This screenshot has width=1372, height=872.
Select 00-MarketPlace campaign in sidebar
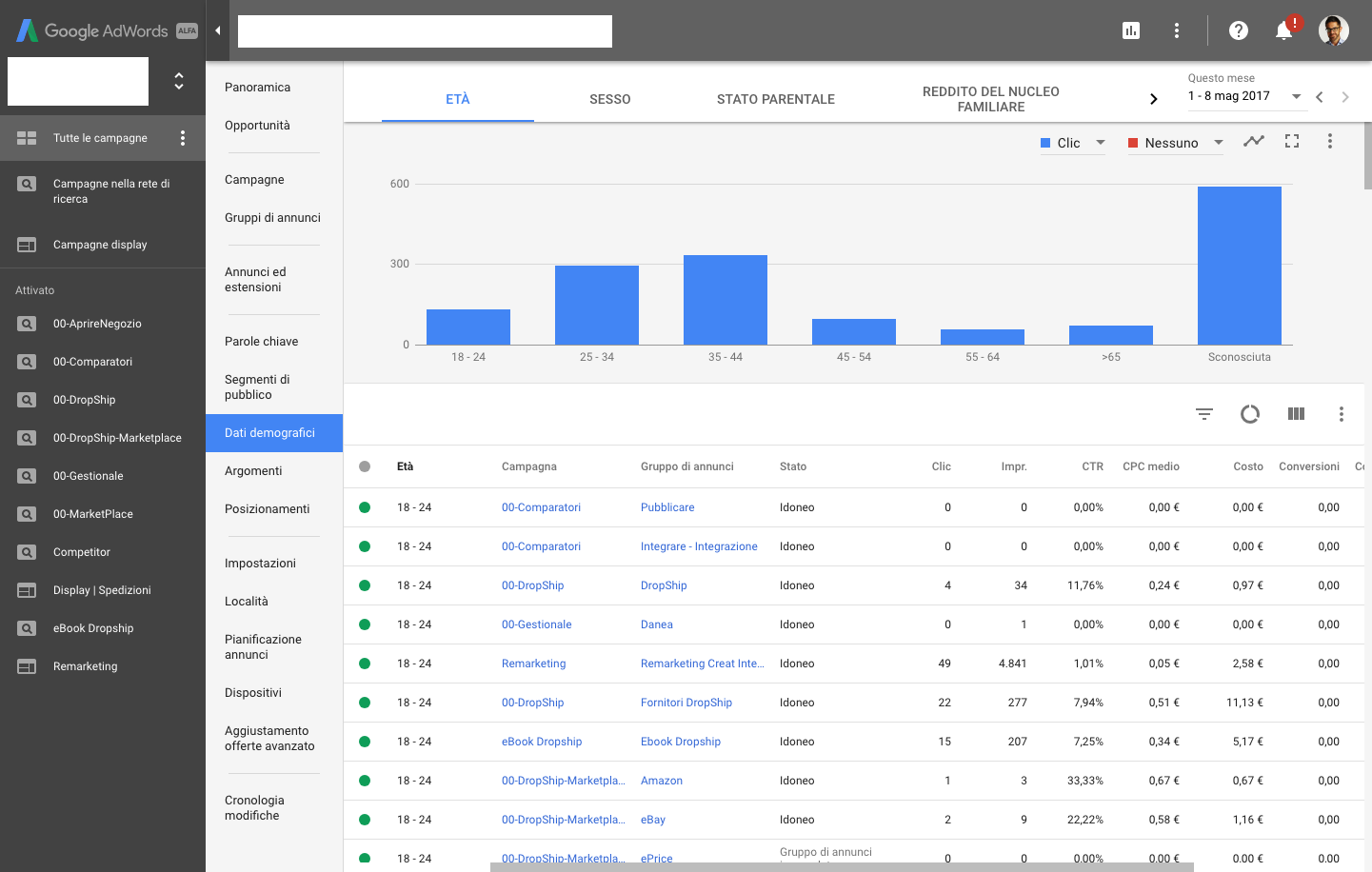(93, 514)
